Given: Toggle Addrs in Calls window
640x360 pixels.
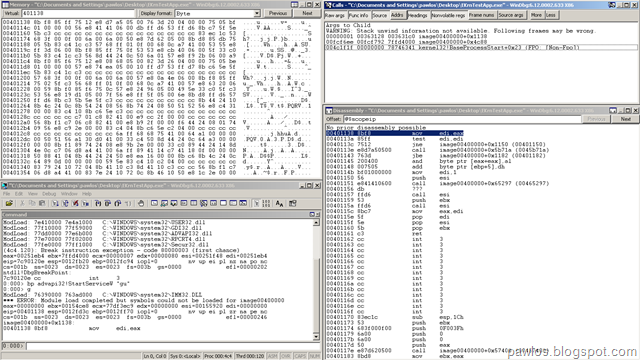Looking at the screenshot, I should point(397,15).
